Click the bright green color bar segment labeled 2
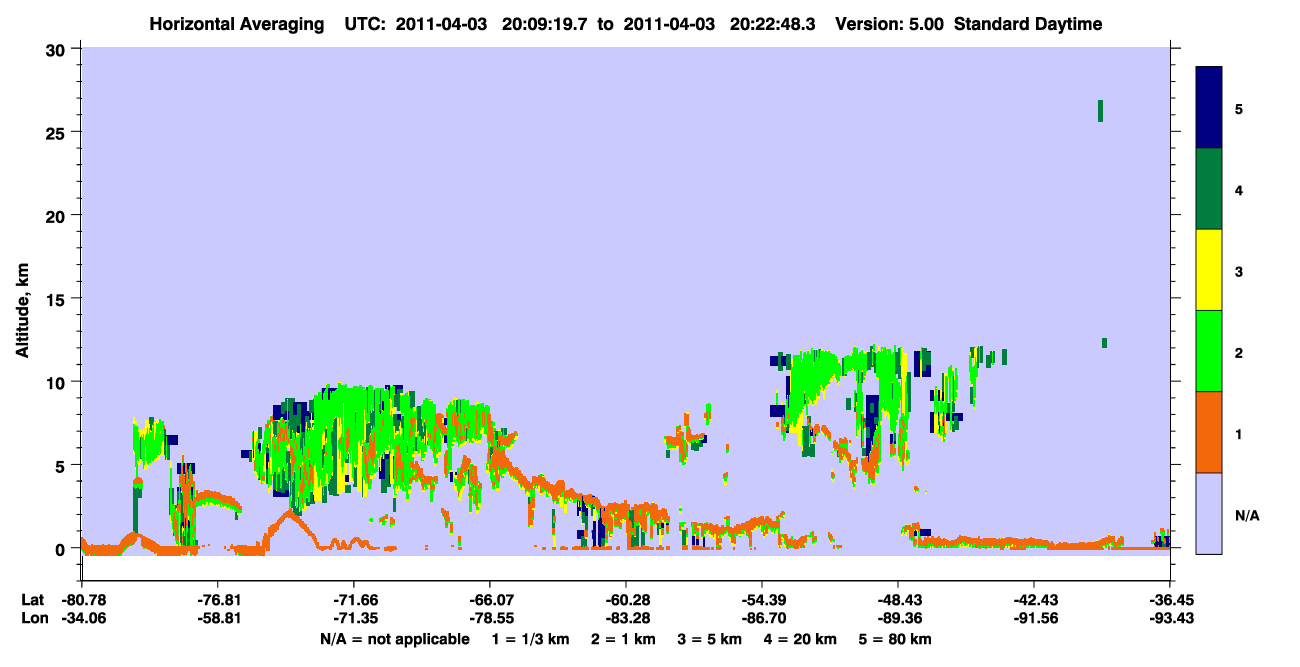The width and height of the screenshot is (1300, 667). (x=1209, y=351)
